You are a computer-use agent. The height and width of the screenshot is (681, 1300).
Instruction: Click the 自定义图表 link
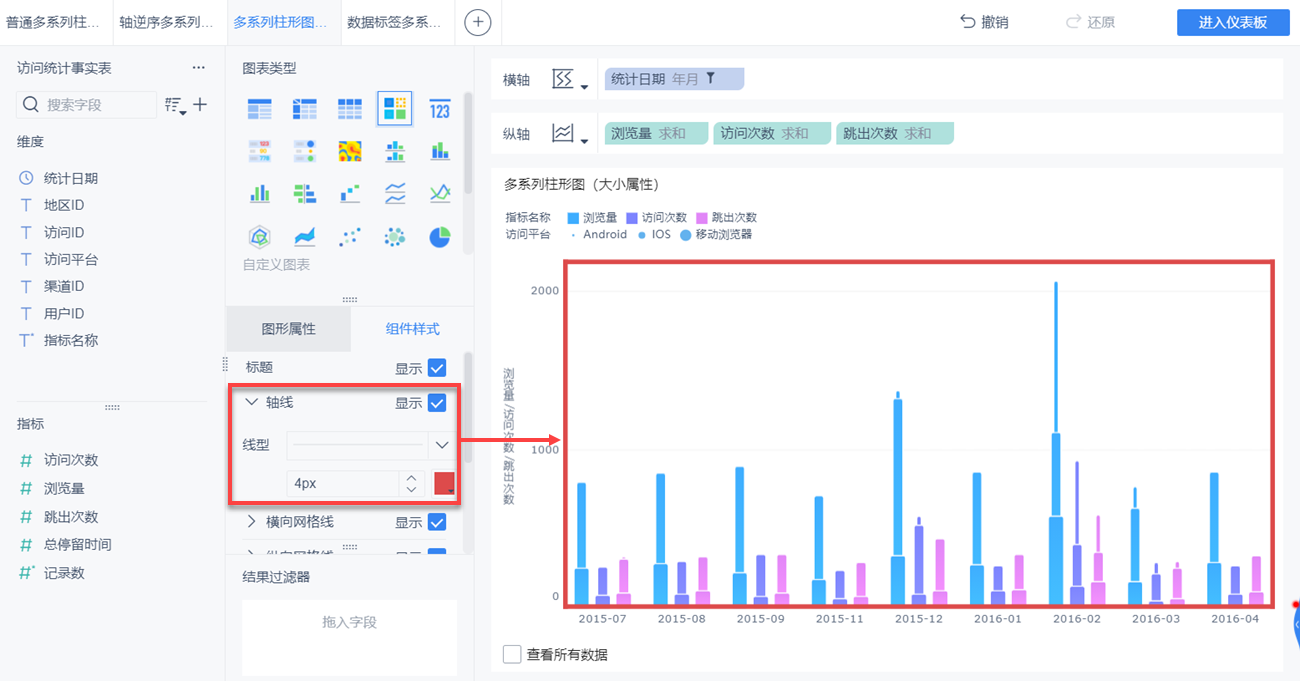pyautogui.click(x=276, y=265)
